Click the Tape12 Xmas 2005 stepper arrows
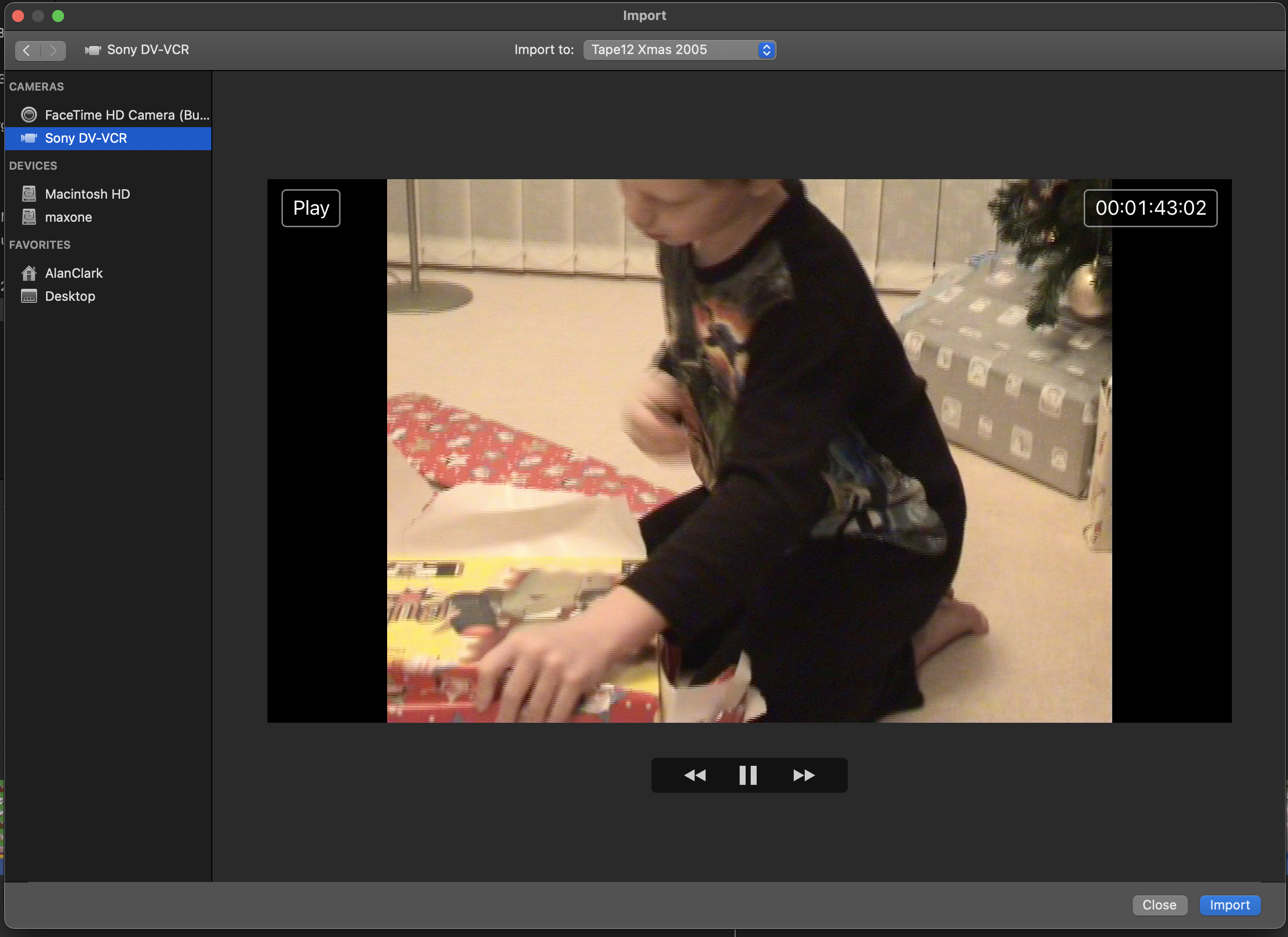Viewport: 1288px width, 937px height. pyautogui.click(x=766, y=50)
